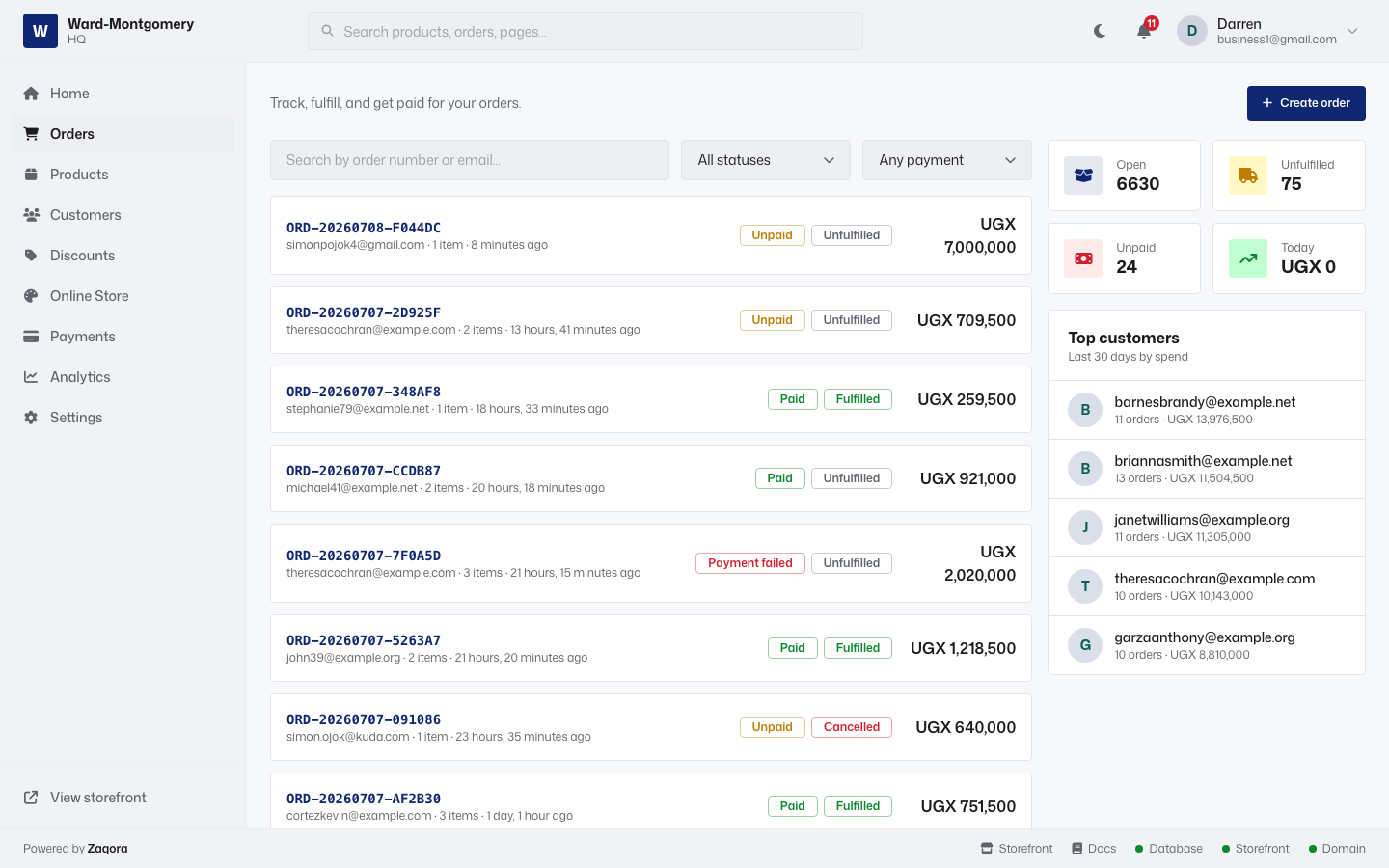Click the View storefront external-link icon

[31, 798]
